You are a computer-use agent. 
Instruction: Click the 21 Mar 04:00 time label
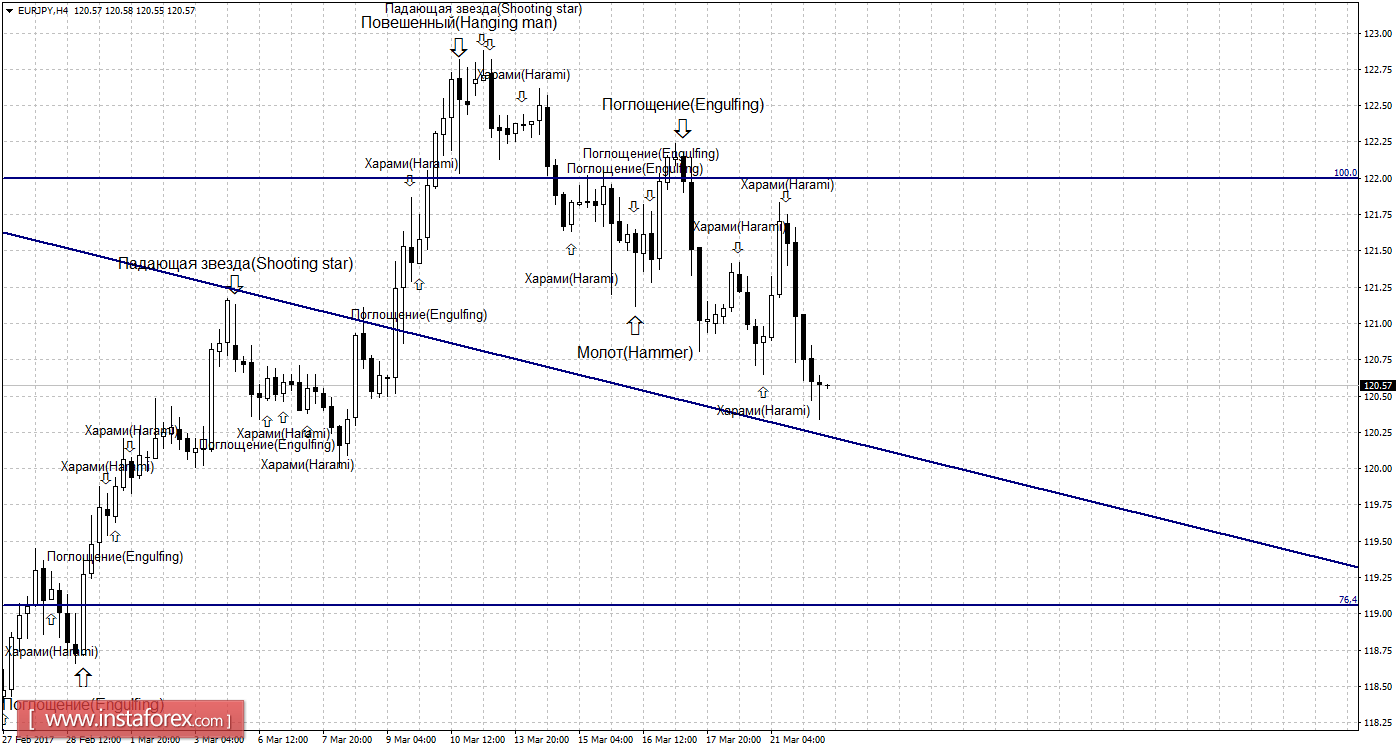pos(797,741)
